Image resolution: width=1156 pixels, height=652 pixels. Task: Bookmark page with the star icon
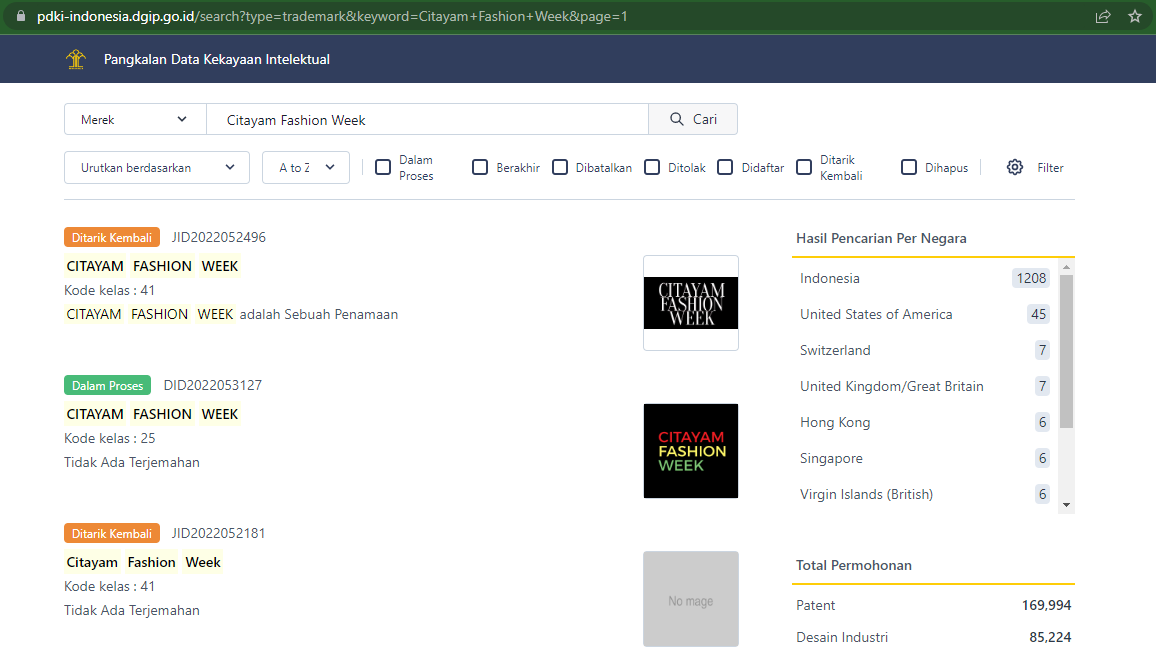(x=1135, y=16)
